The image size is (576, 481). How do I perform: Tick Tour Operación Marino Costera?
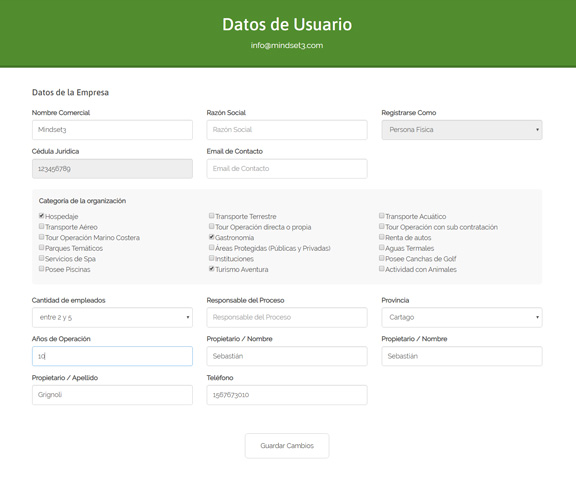coord(42,237)
